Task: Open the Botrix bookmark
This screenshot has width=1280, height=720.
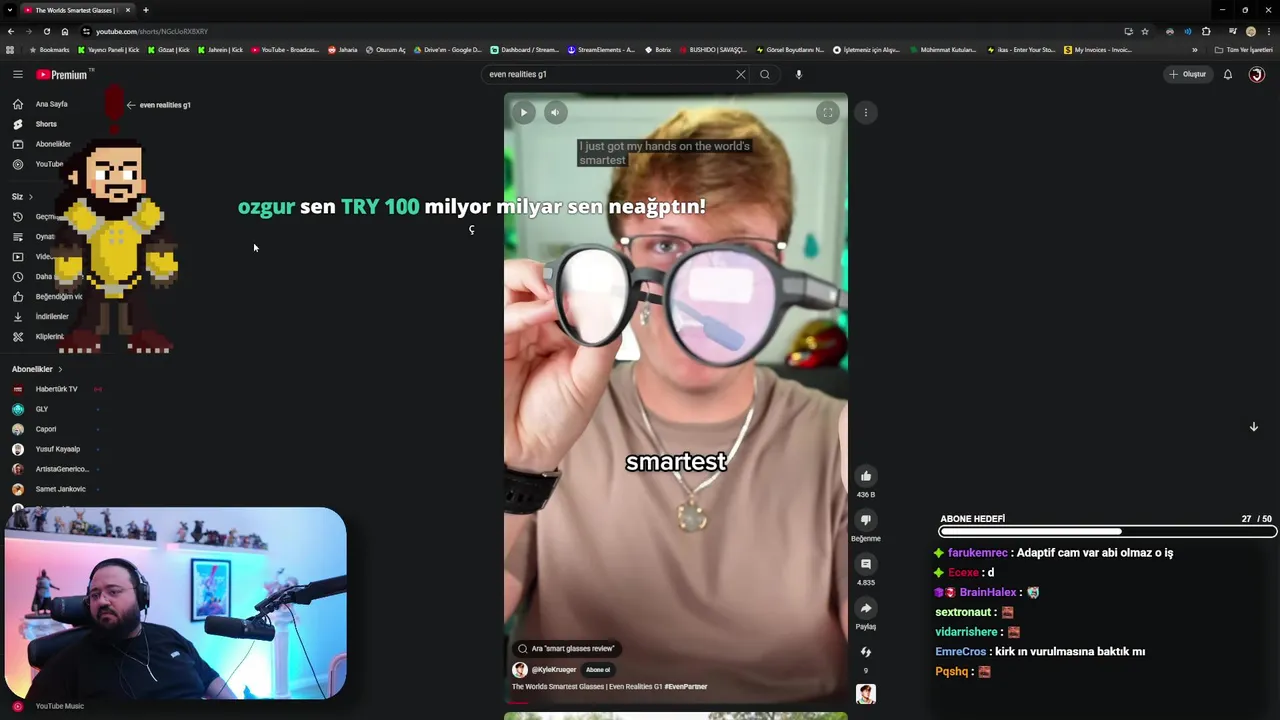Action: point(658,50)
